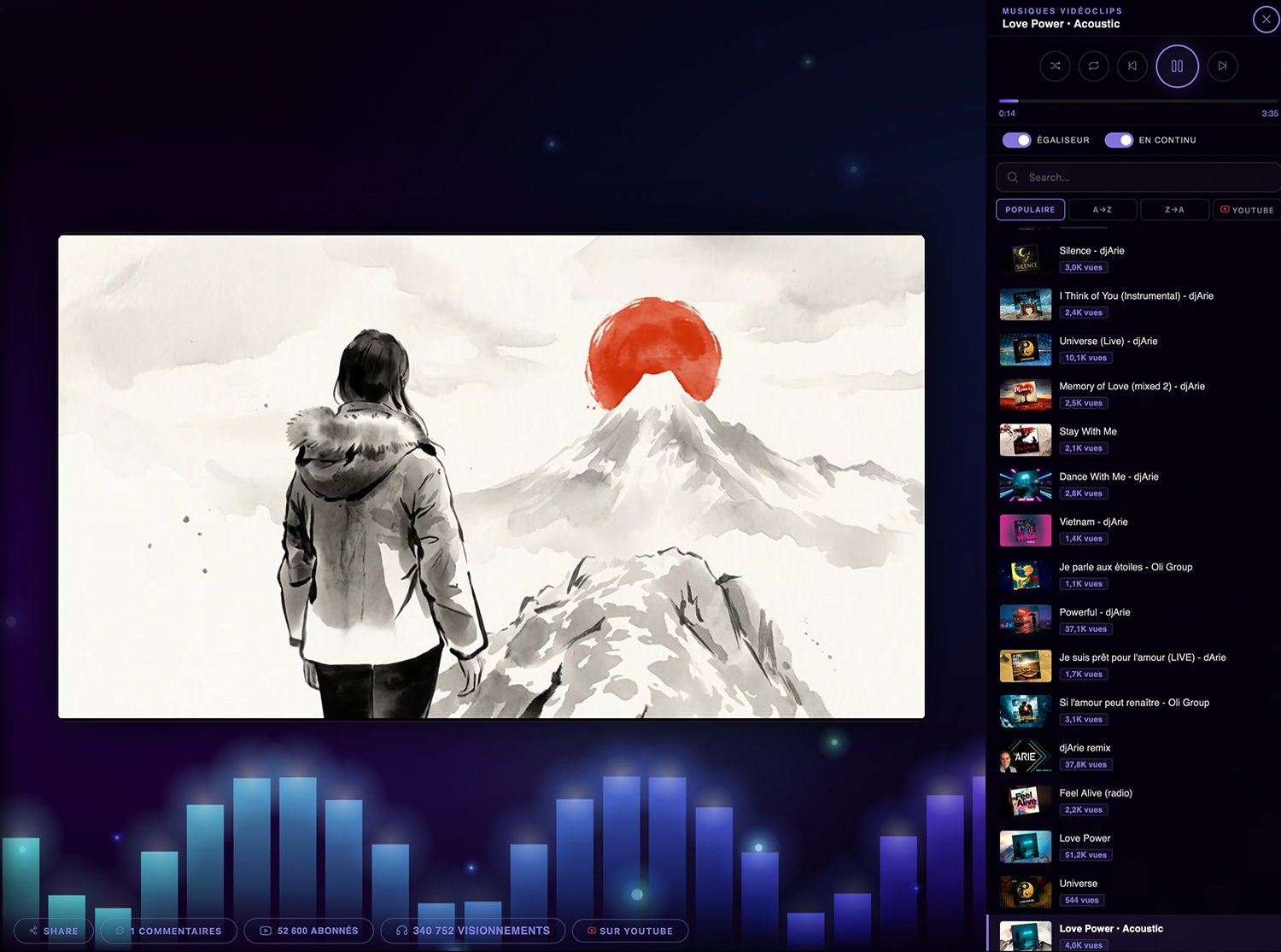Screen dimensions: 1281x952
Task: Click 'Universe (Live) - djArie' title
Action: coord(1108,342)
